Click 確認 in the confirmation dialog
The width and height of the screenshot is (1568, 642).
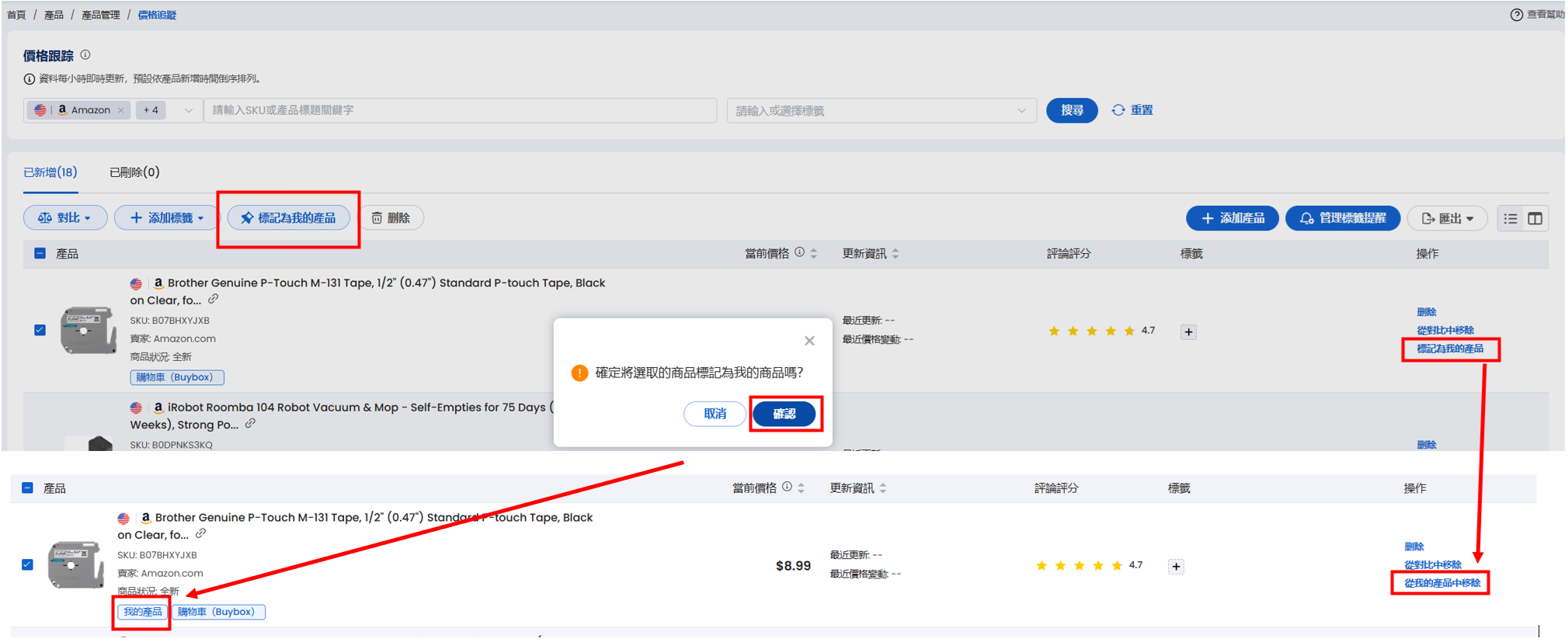pyautogui.click(x=784, y=414)
